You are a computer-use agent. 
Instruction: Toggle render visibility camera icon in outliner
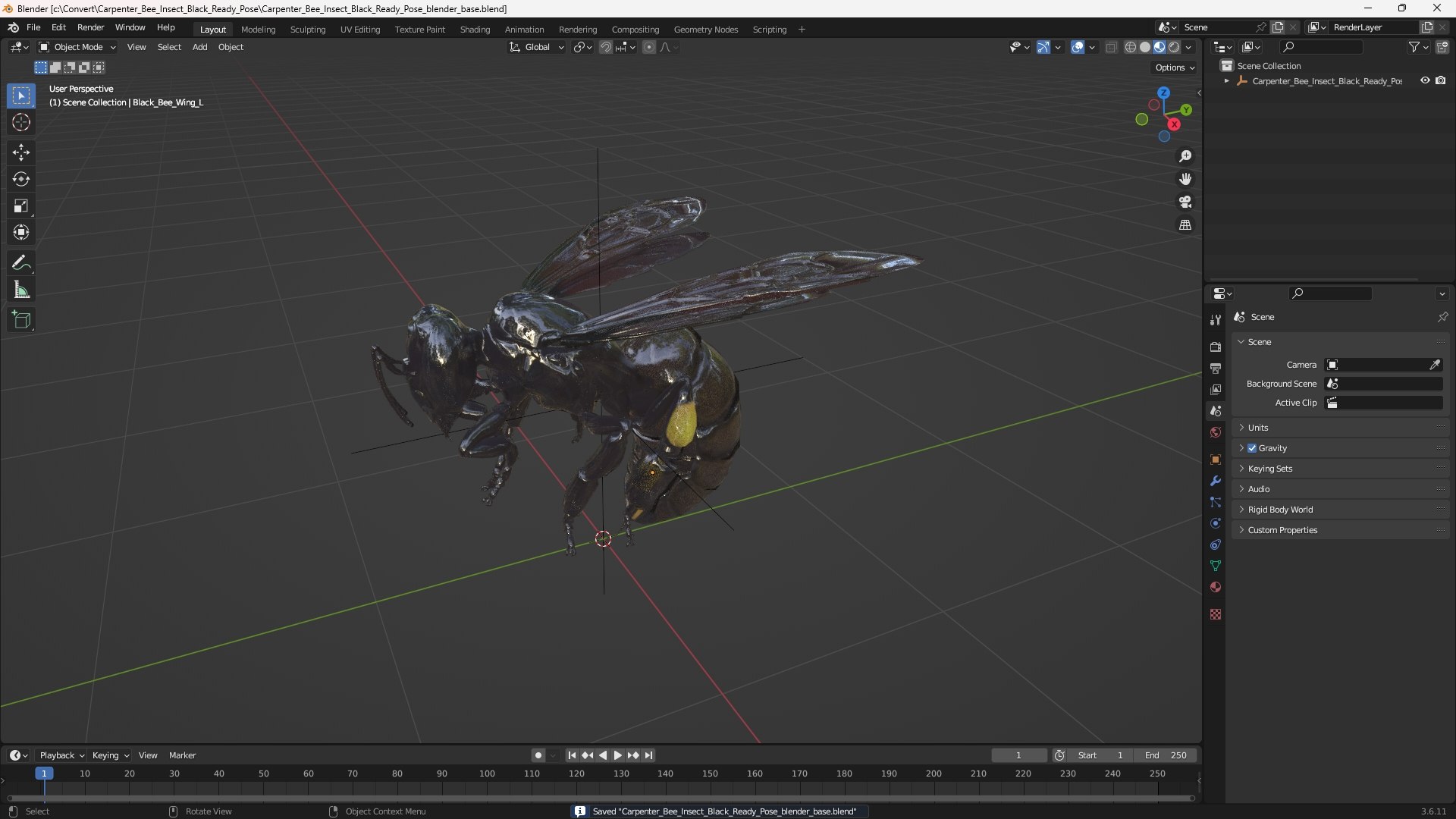pyautogui.click(x=1440, y=80)
